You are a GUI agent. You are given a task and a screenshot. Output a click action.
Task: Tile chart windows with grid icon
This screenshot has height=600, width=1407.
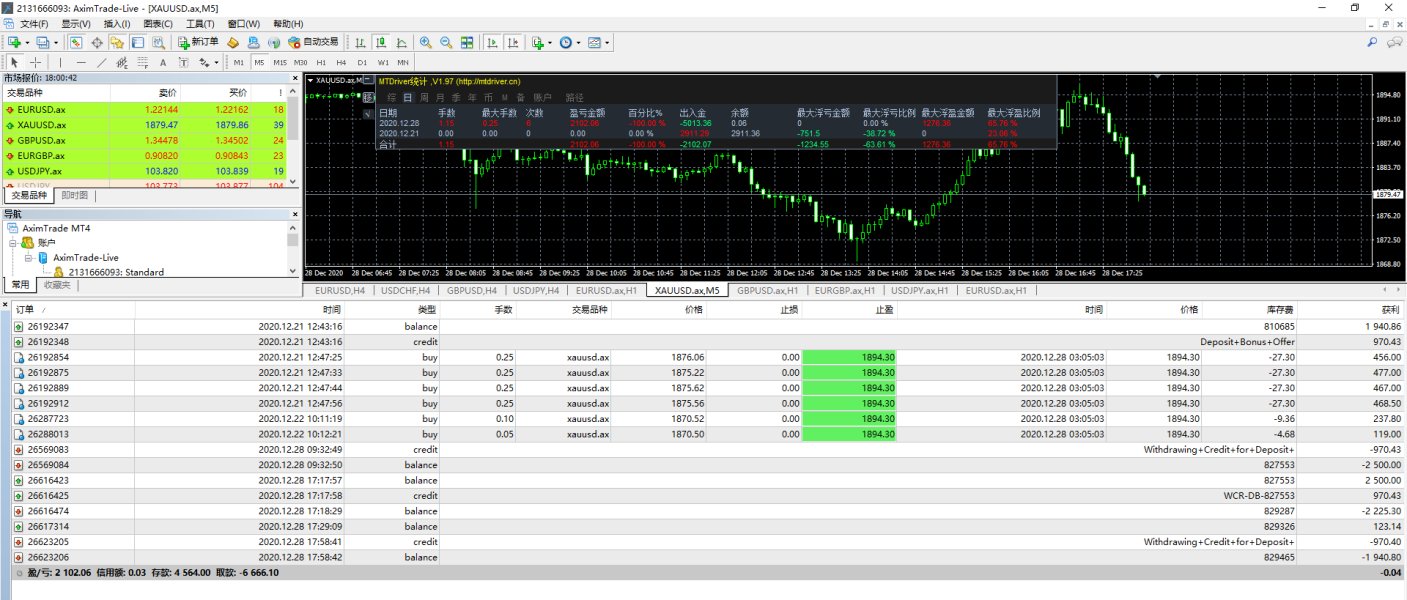tap(467, 42)
